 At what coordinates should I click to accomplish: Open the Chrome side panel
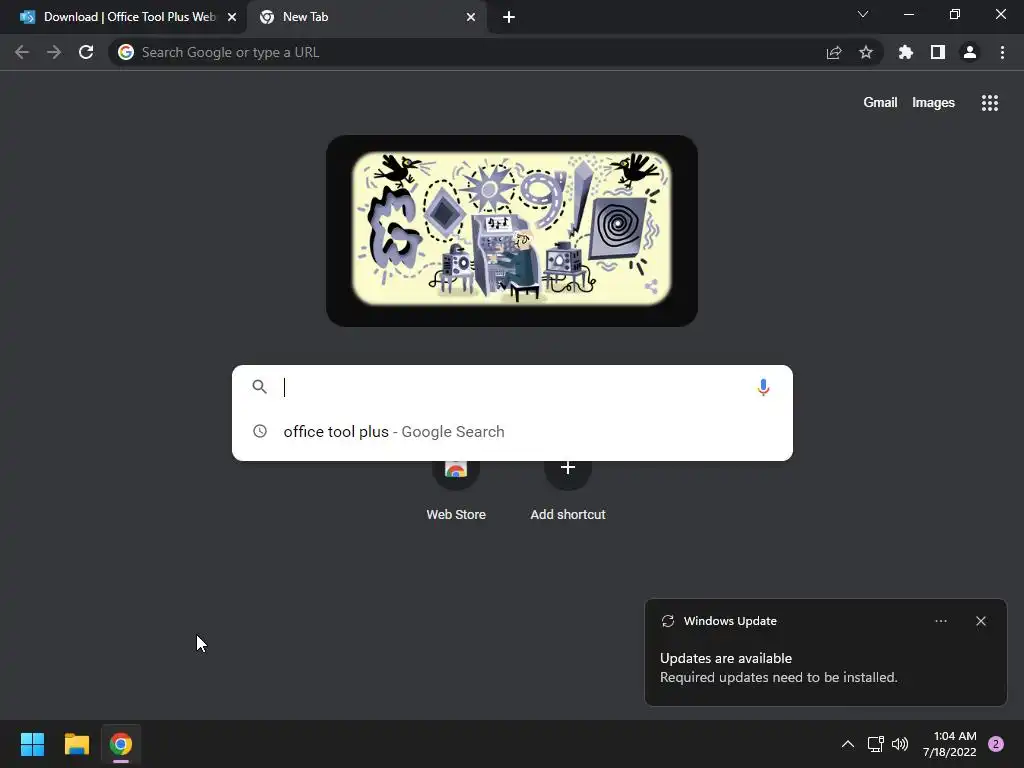click(x=938, y=52)
